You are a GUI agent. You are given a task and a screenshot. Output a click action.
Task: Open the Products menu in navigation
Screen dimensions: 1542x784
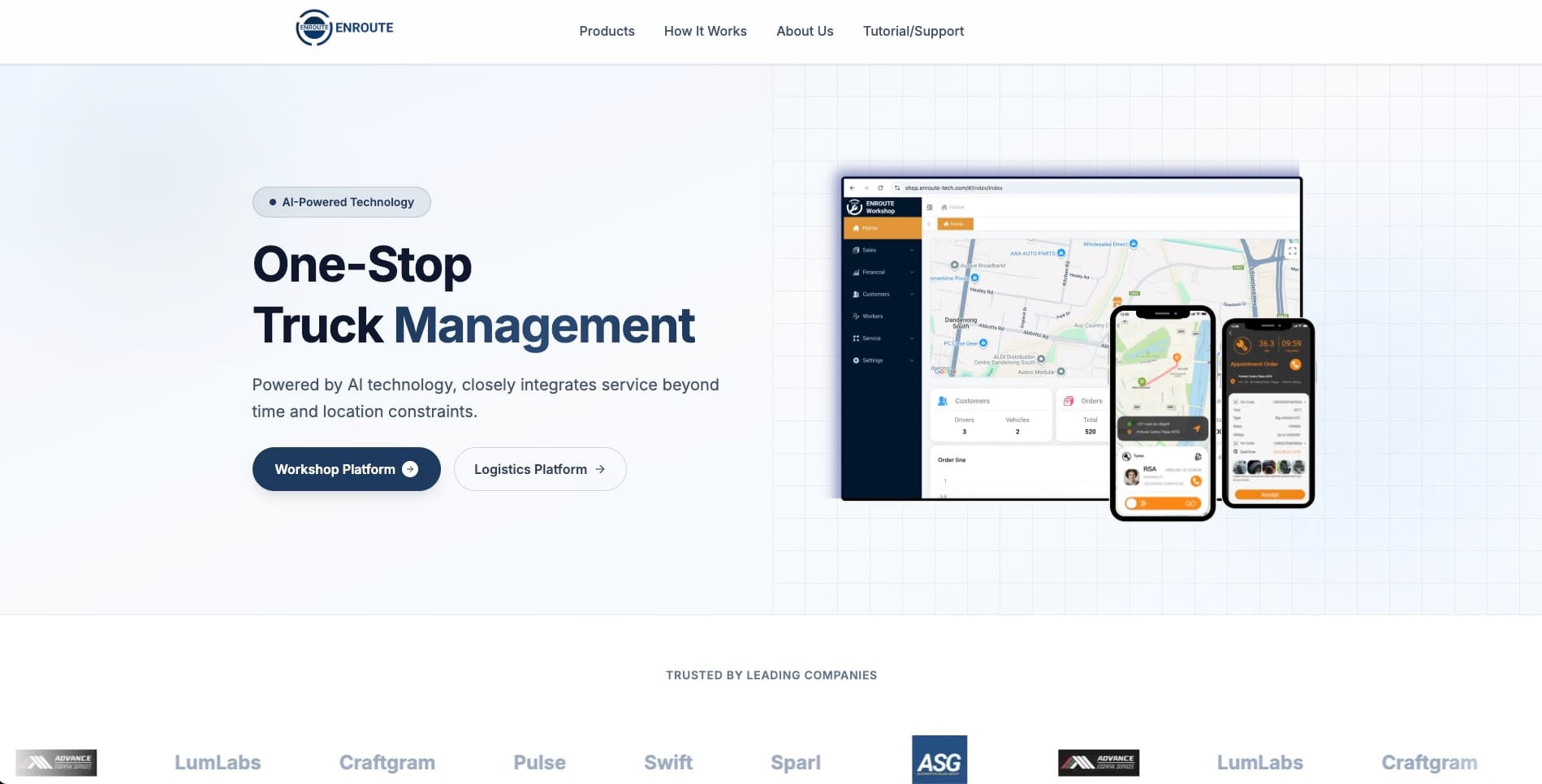[x=607, y=31]
